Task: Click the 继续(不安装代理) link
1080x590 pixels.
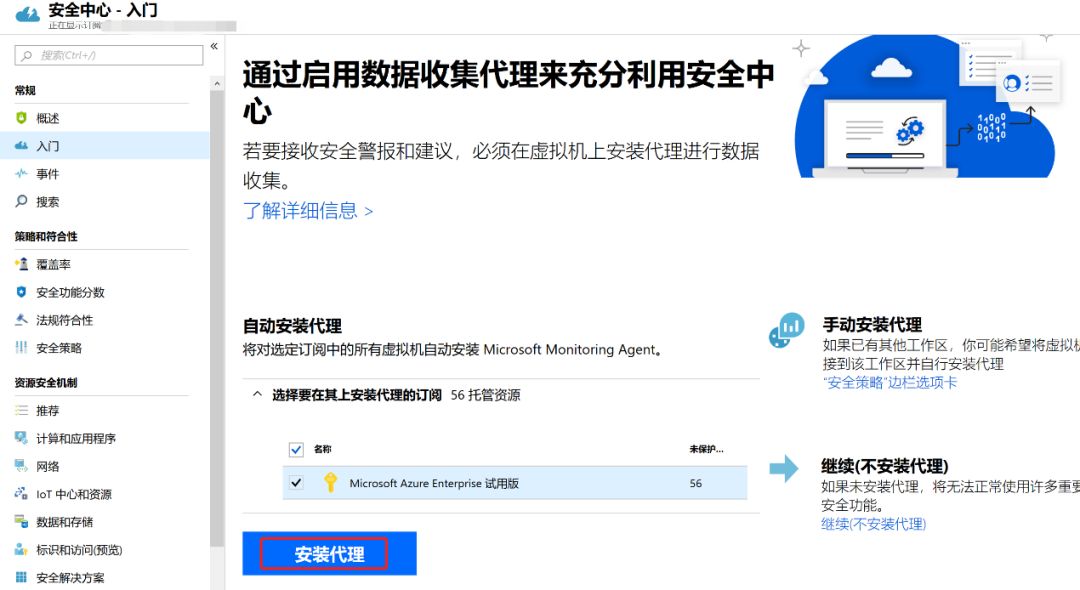Action: (x=873, y=524)
